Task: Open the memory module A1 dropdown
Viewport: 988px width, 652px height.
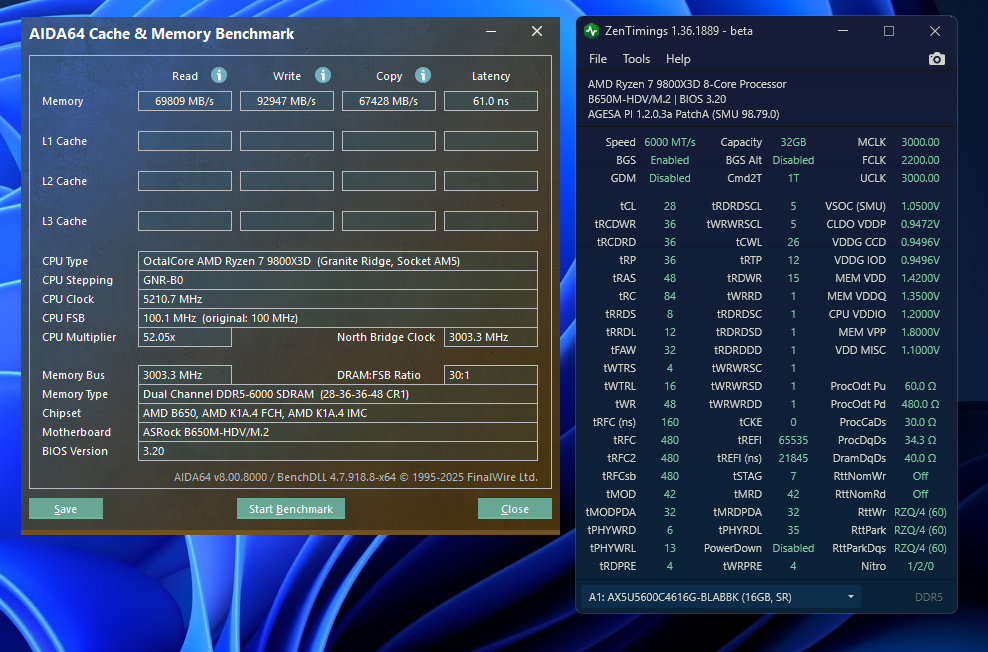Action: tap(721, 597)
